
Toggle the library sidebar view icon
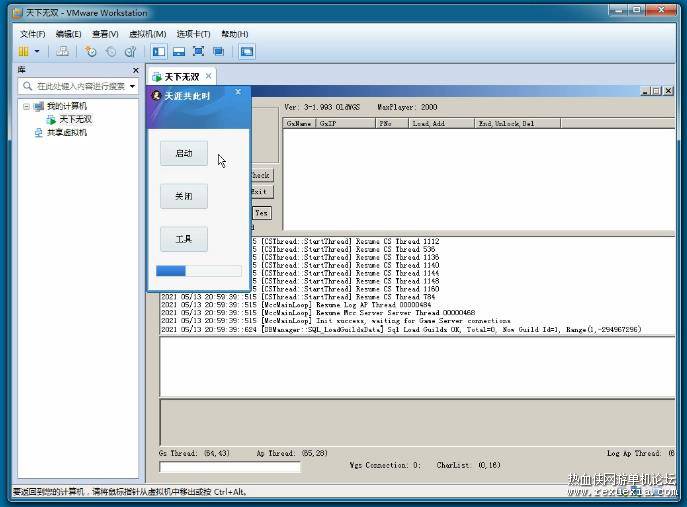click(159, 52)
